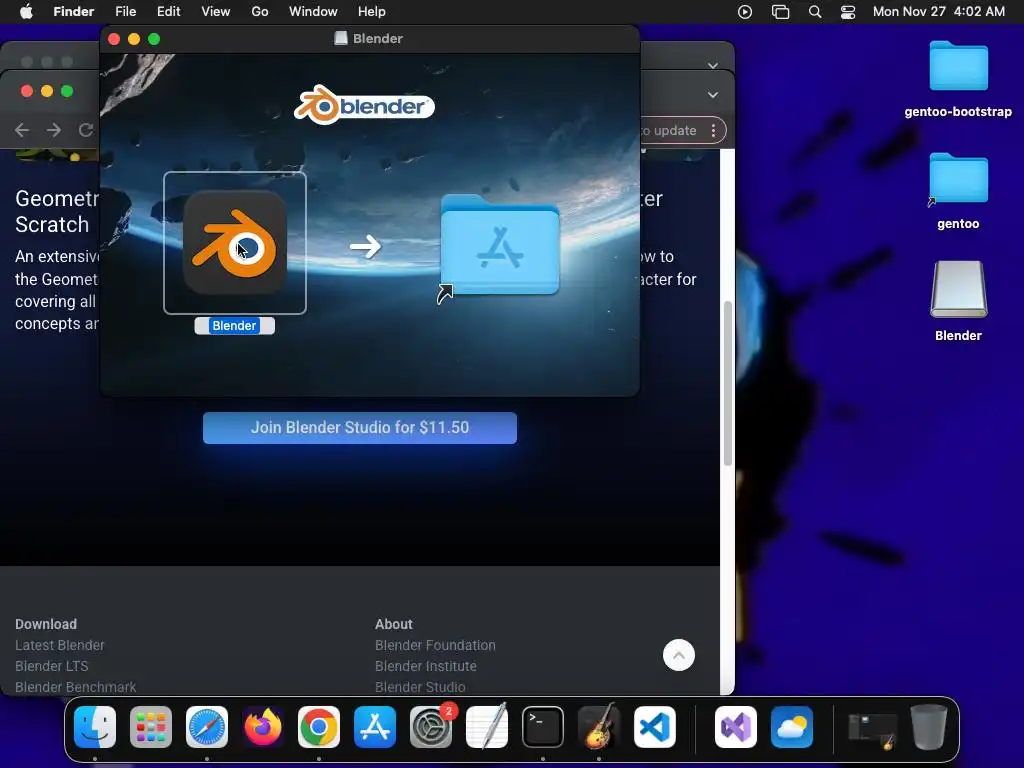
Task: Expand the front browser window tab chevron
Action: pyautogui.click(x=713, y=95)
